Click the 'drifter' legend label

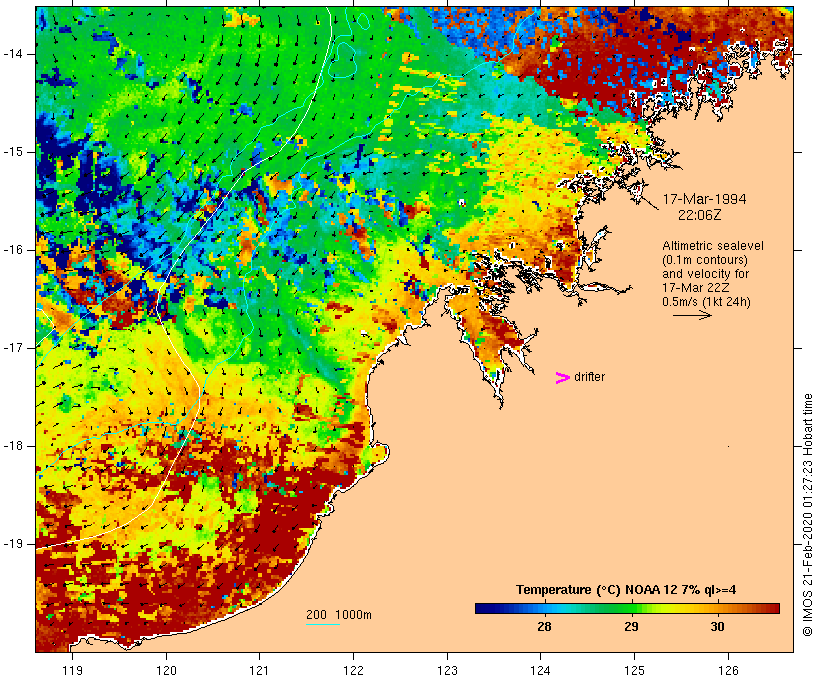pyautogui.click(x=589, y=377)
